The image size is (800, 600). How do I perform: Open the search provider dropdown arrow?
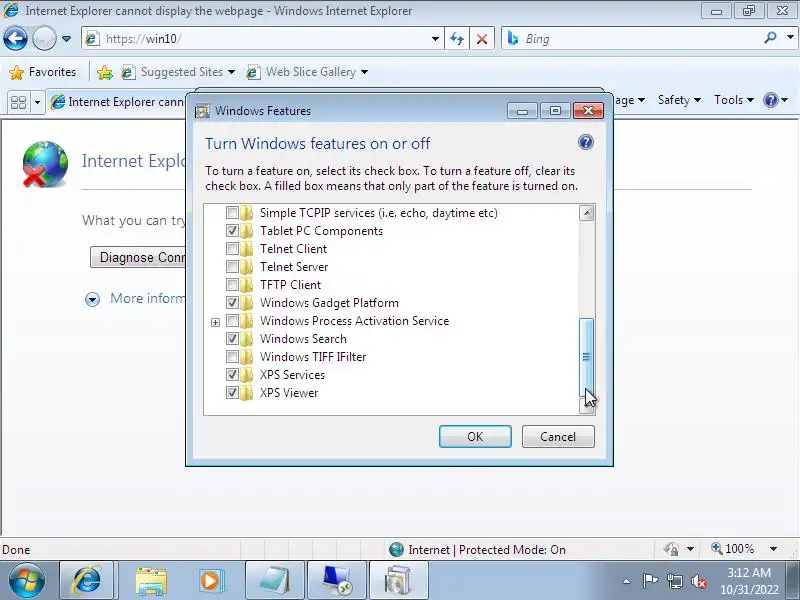(x=790, y=38)
